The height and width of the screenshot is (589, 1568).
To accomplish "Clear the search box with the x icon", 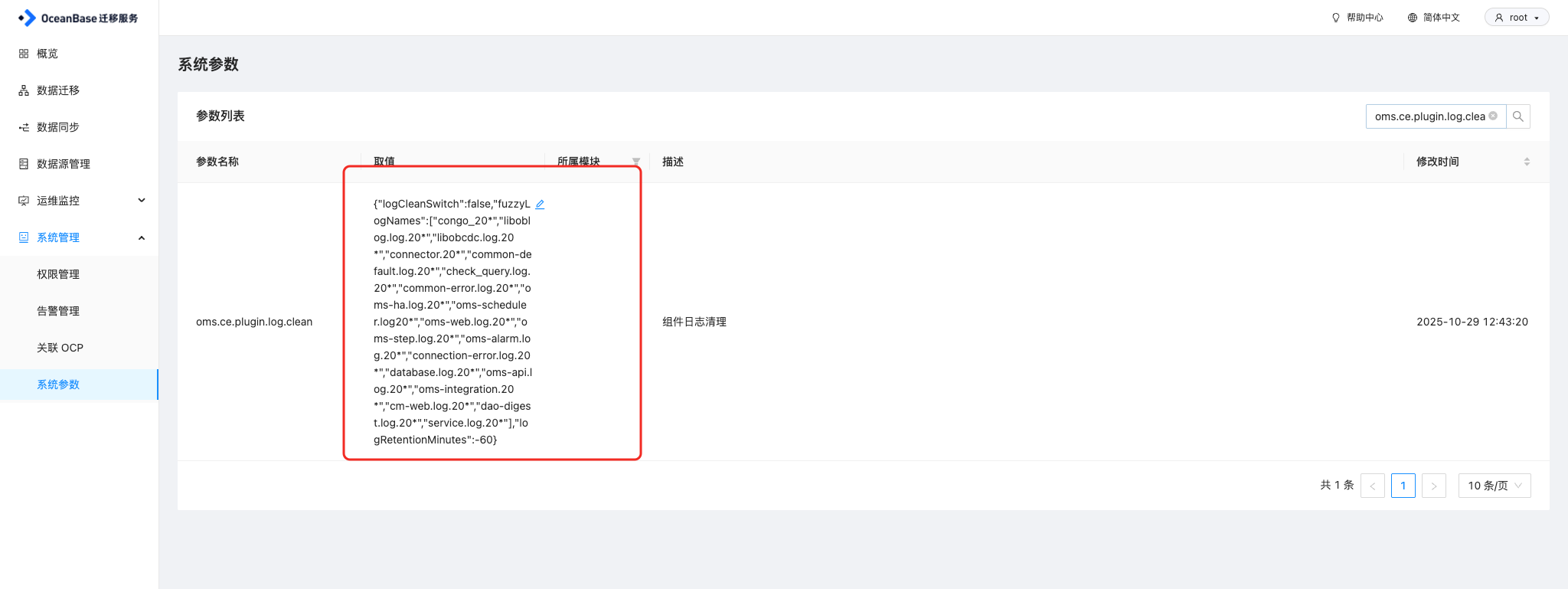I will pyautogui.click(x=1493, y=116).
